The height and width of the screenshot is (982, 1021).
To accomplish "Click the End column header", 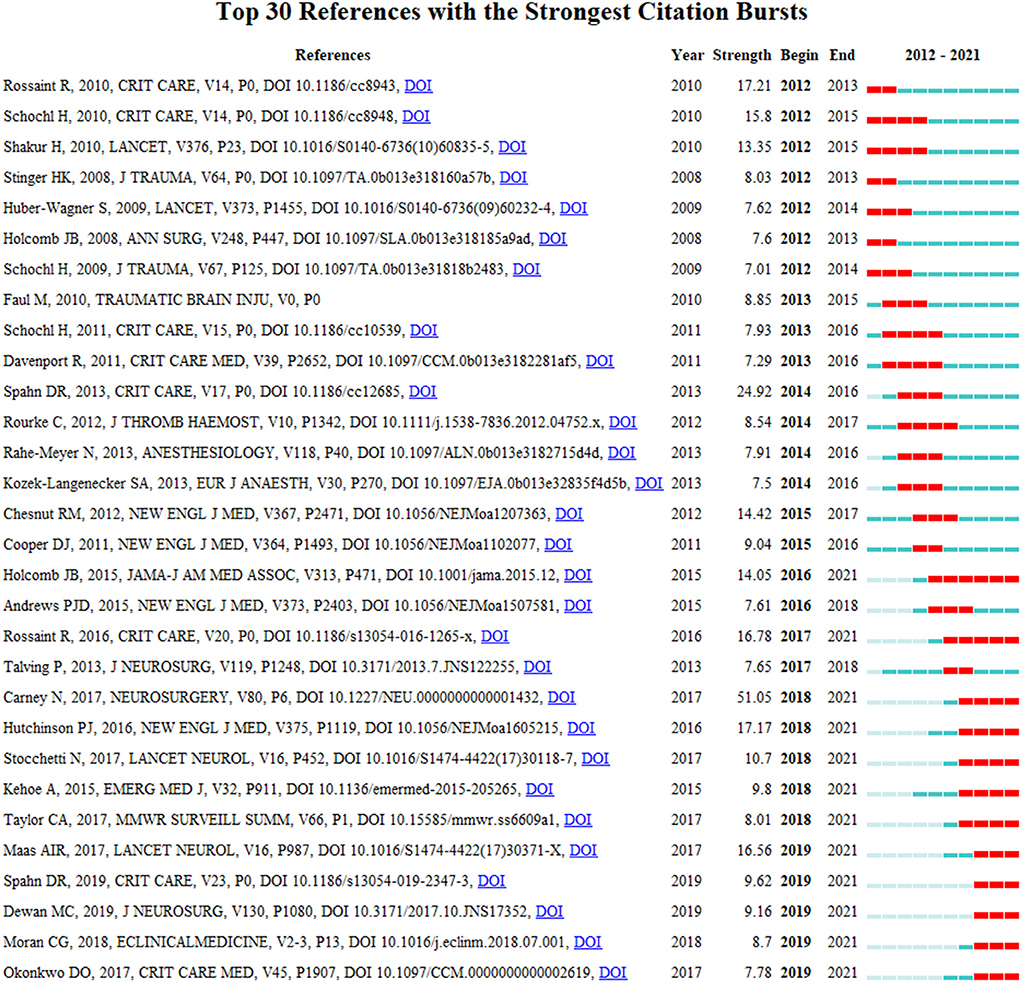I will [842, 55].
